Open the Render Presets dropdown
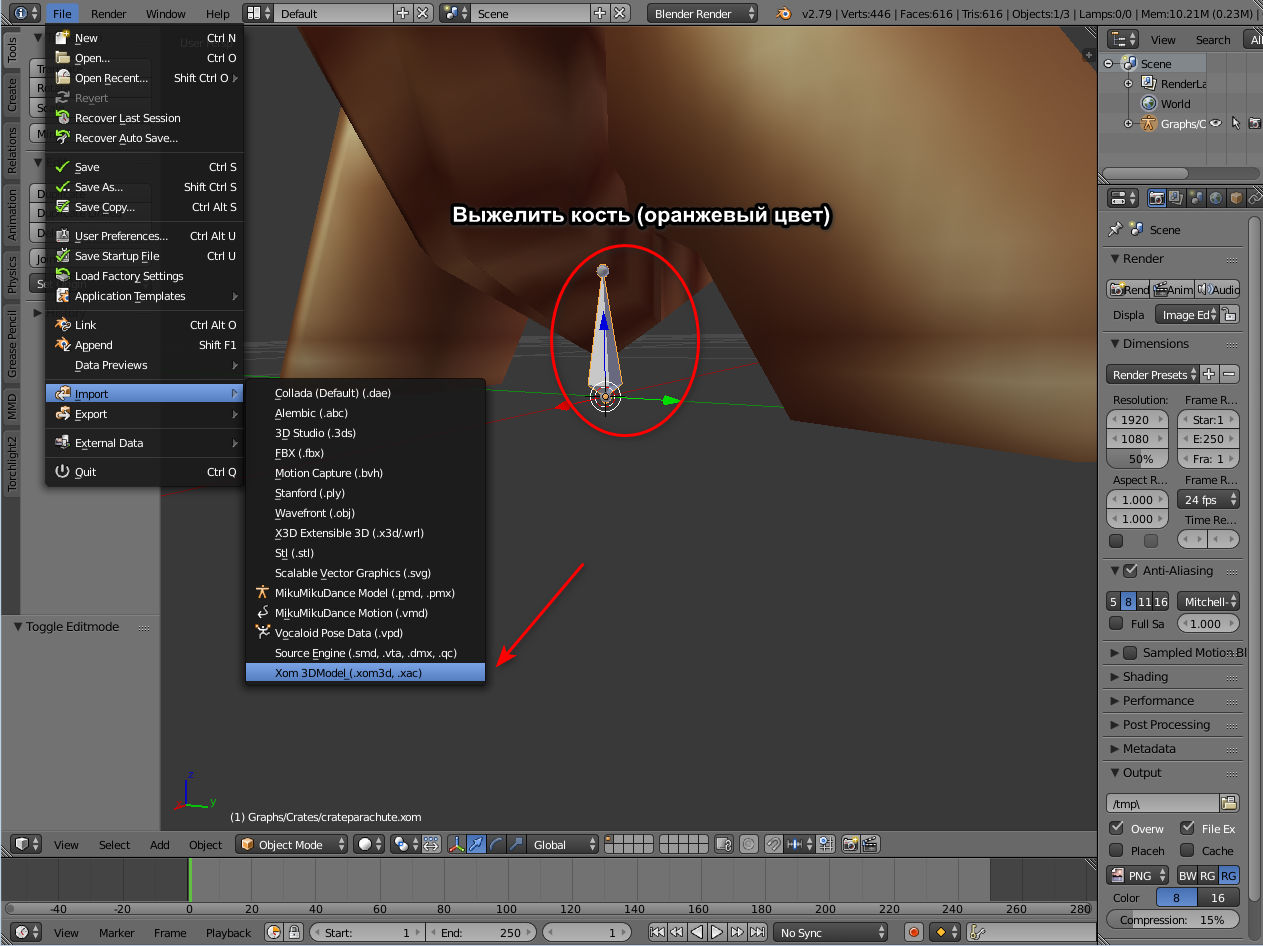This screenshot has height=946, width=1263. (1152, 374)
